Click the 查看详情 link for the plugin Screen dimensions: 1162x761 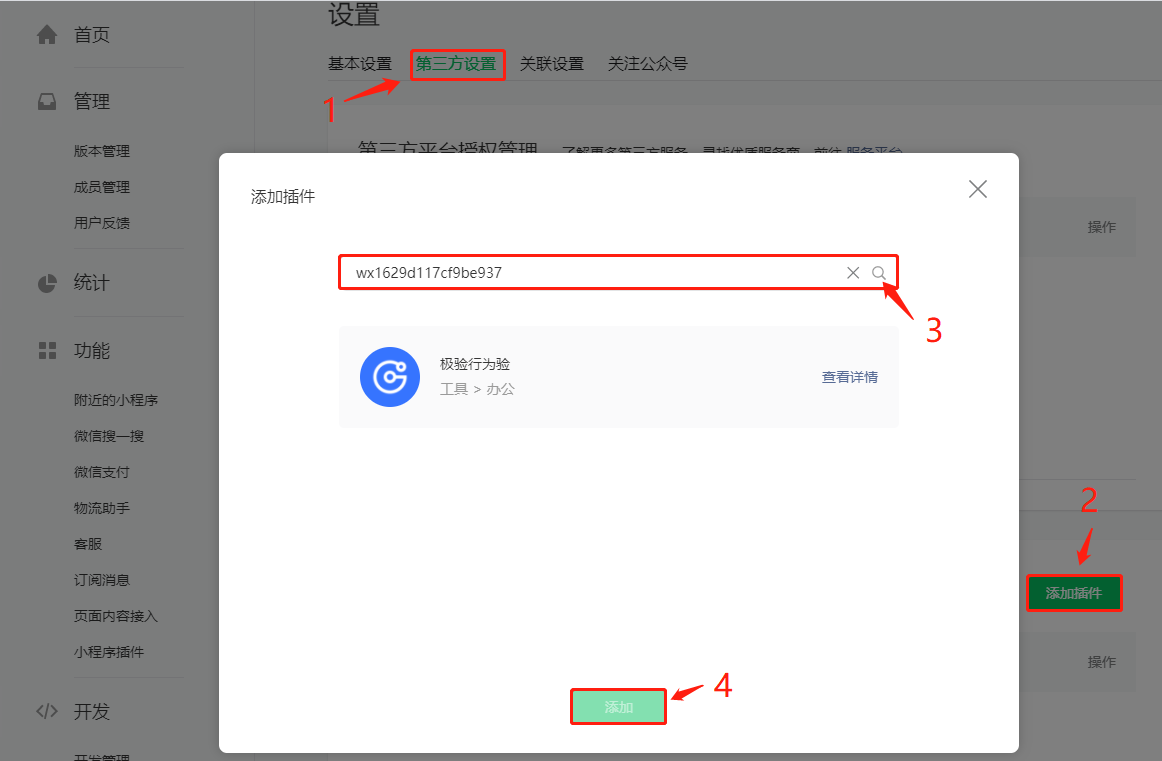(x=850, y=377)
